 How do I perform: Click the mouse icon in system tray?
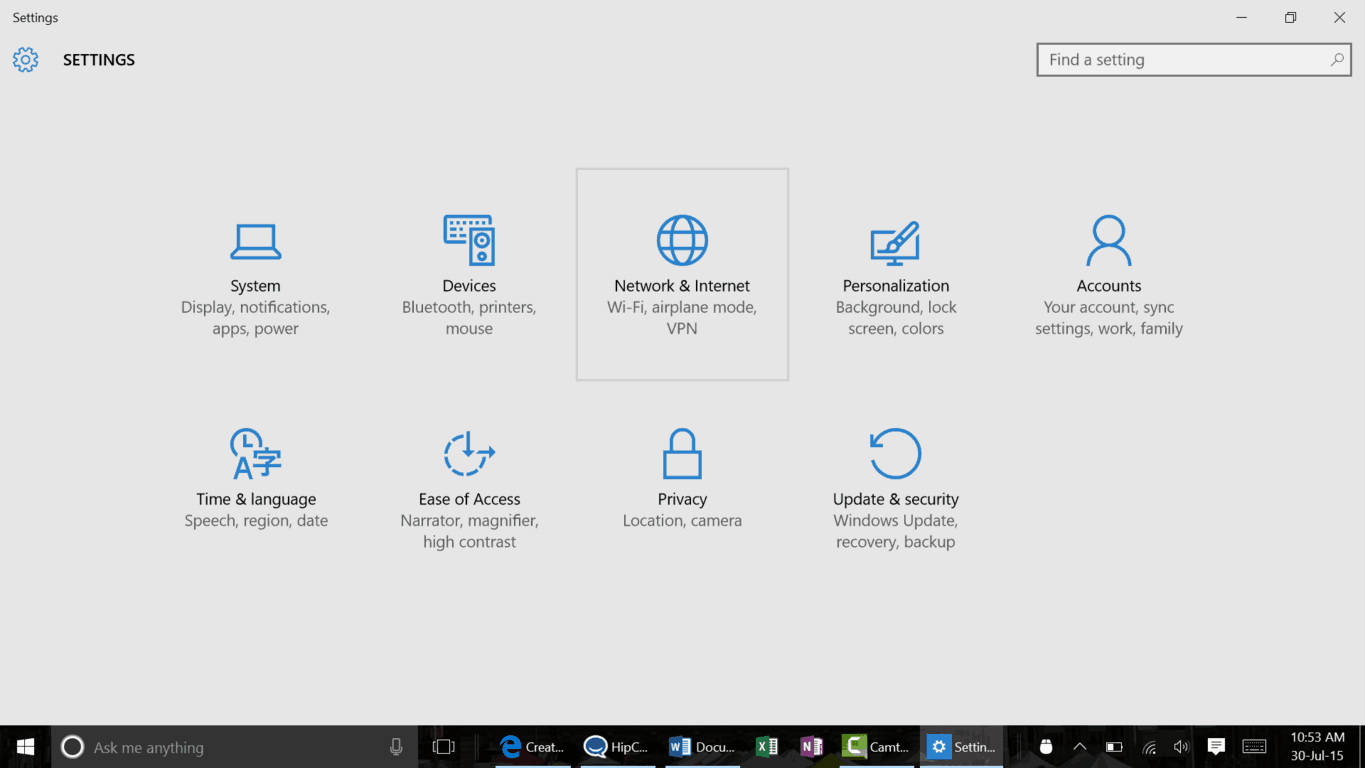tap(1046, 747)
